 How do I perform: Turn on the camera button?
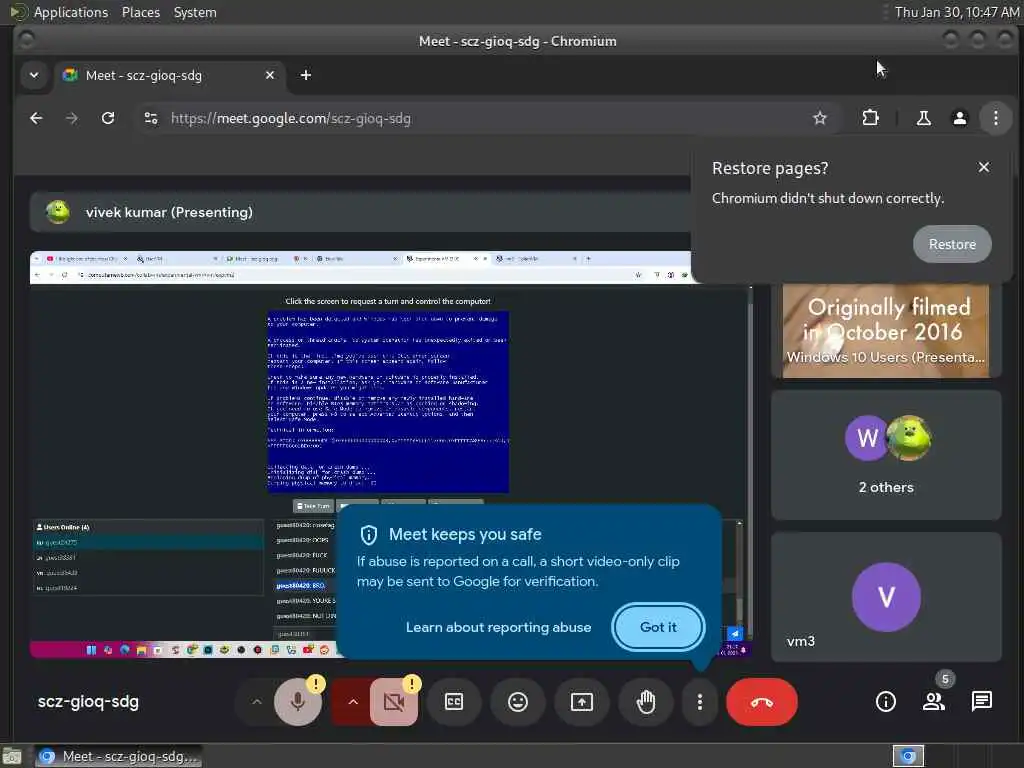pos(394,702)
